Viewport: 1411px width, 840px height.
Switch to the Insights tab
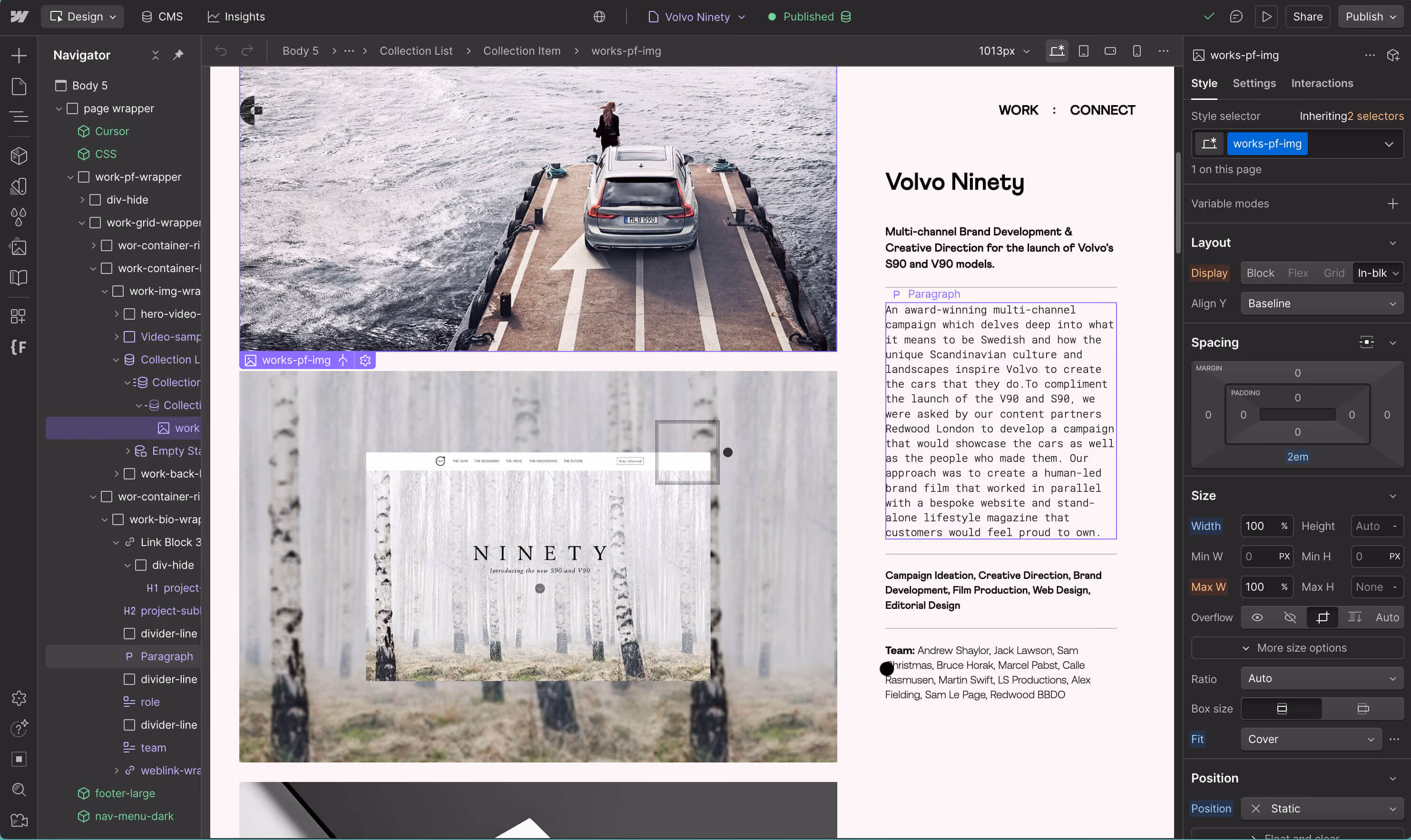click(x=236, y=17)
